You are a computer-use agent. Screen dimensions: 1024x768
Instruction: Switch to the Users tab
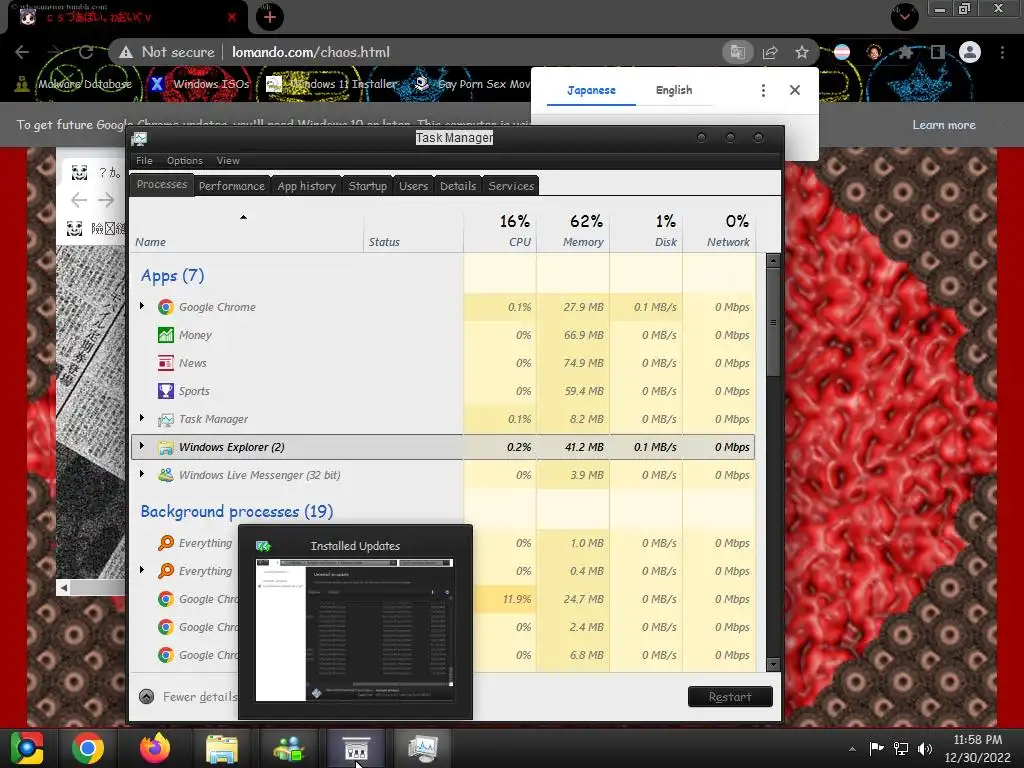click(413, 186)
